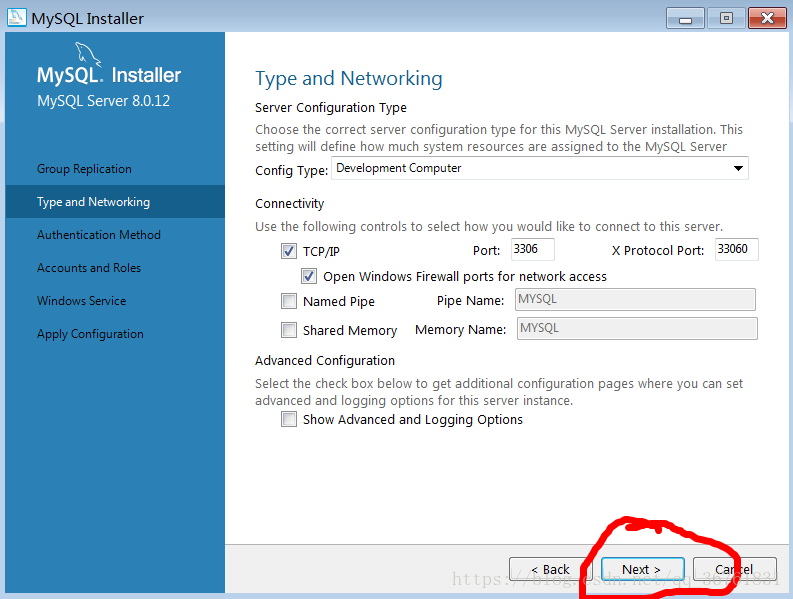Click the Type and Networking heading

(348, 79)
